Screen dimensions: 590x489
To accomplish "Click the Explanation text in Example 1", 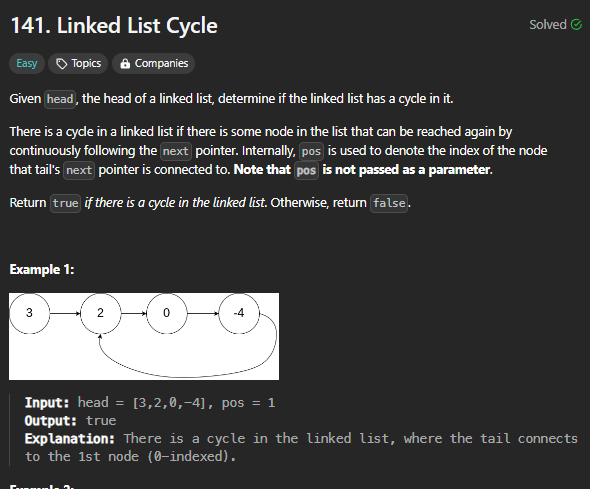I will coord(301,448).
